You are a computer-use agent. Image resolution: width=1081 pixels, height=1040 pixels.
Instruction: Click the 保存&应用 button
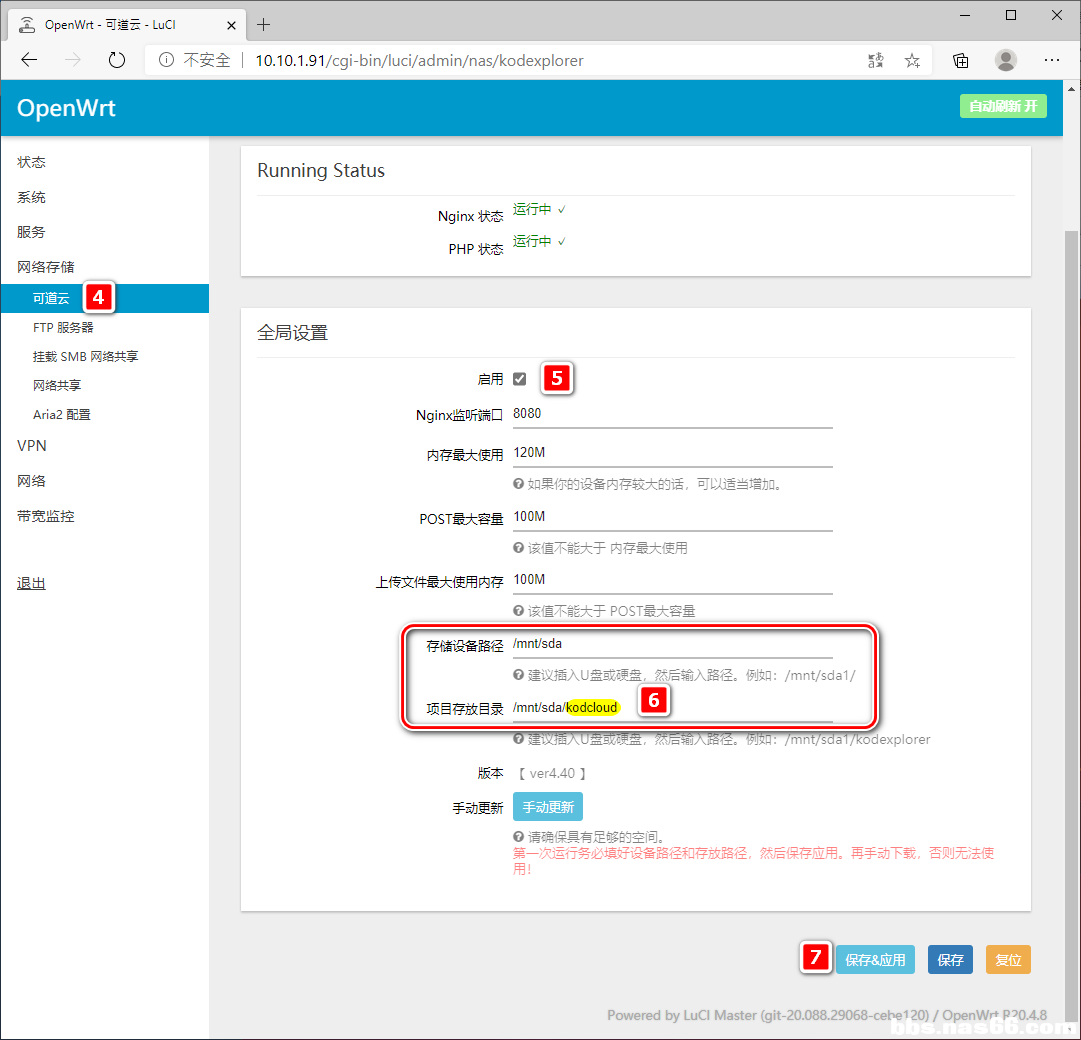click(876, 960)
